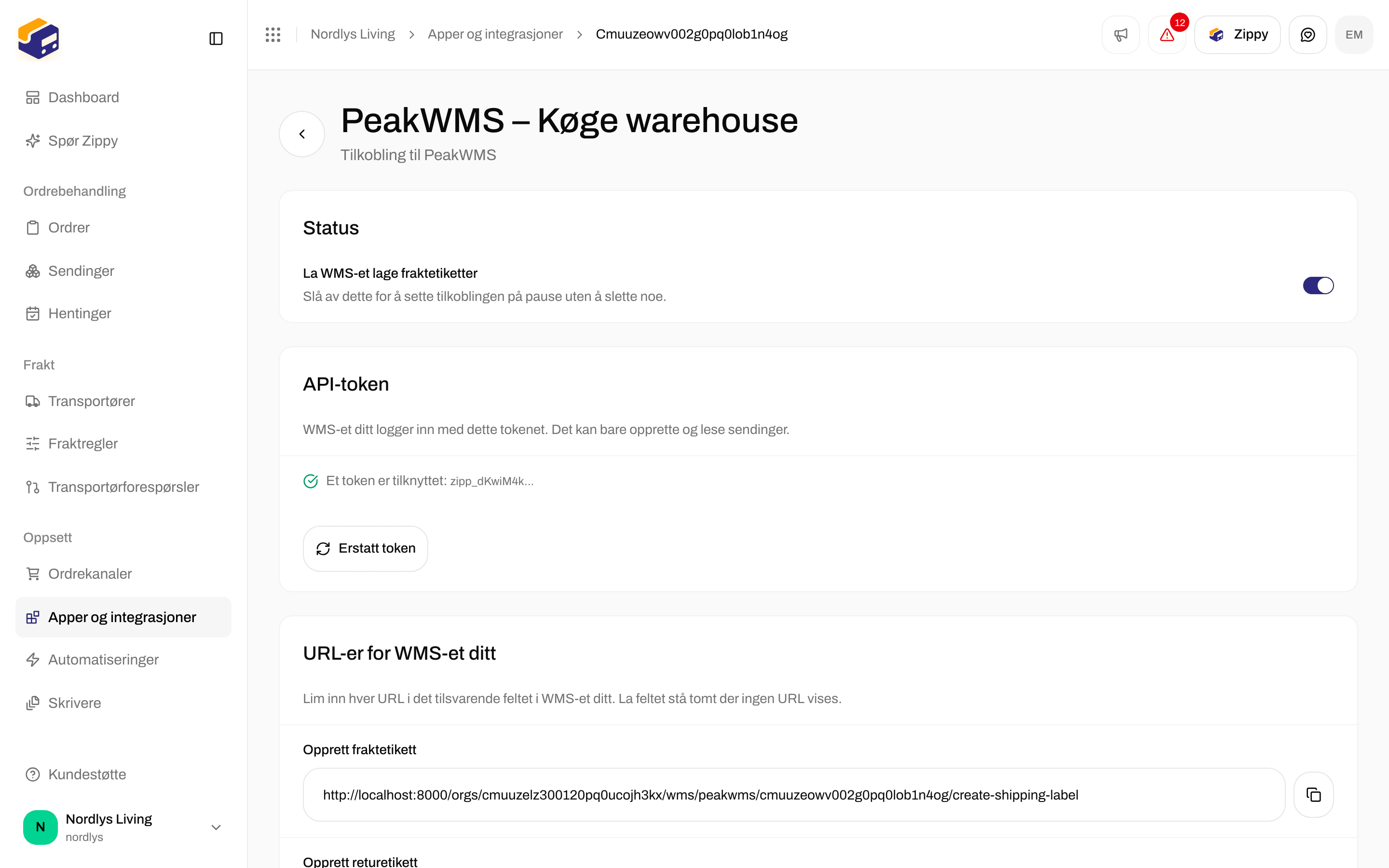This screenshot has width=1389, height=868.
Task: Click the PeakWMS – Køge warehouse heading
Action: pos(570,121)
